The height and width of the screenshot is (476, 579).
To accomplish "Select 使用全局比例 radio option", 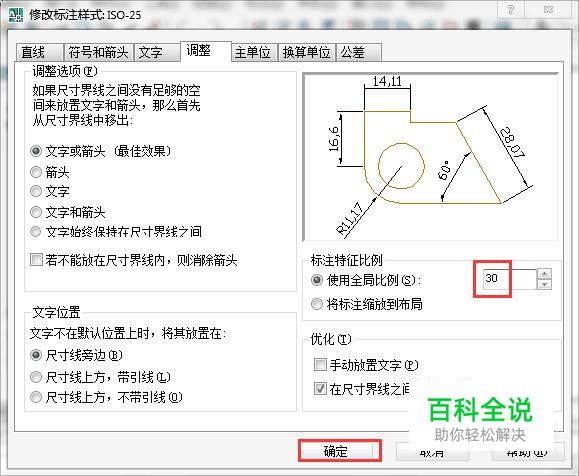I will point(317,280).
